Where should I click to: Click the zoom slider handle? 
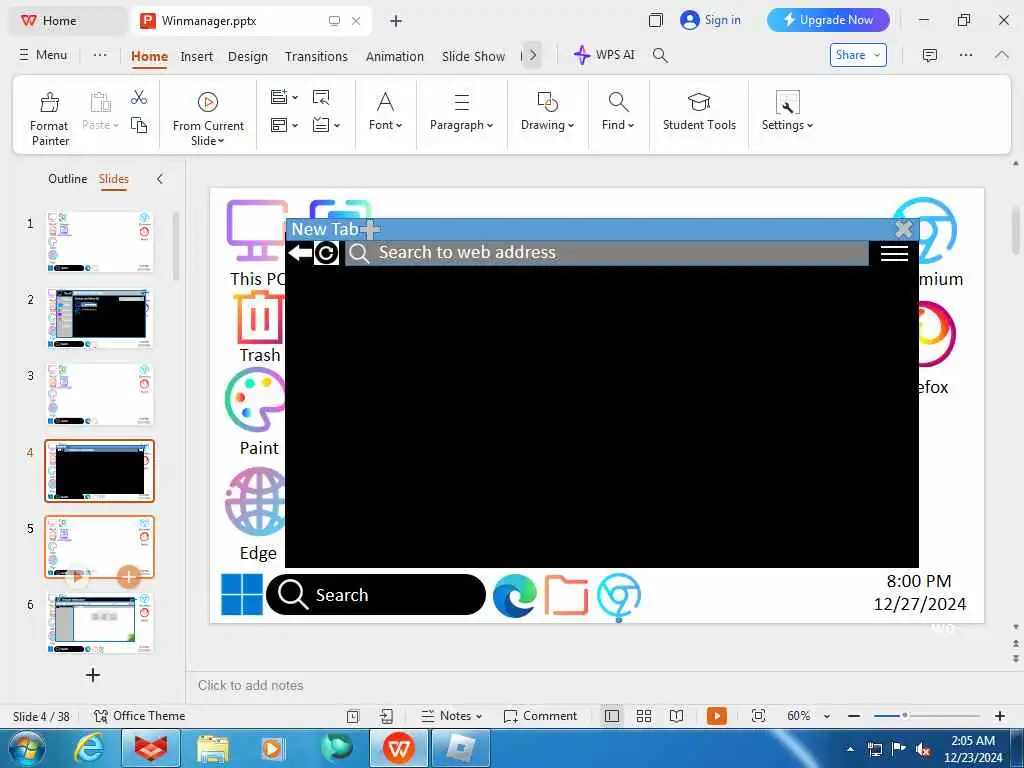coord(905,716)
